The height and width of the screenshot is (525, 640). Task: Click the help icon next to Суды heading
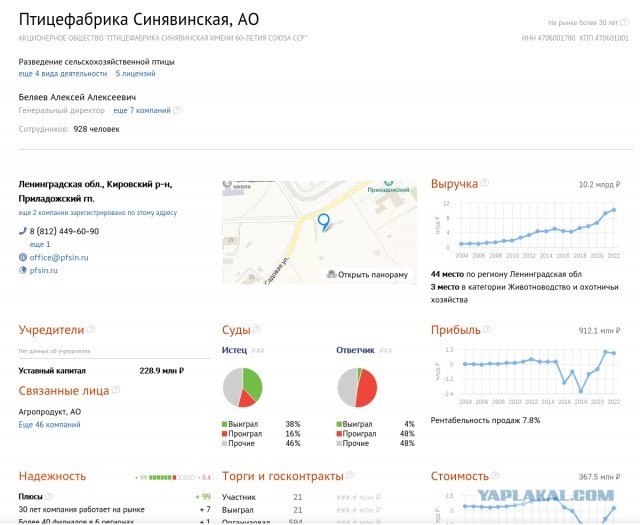(x=257, y=329)
